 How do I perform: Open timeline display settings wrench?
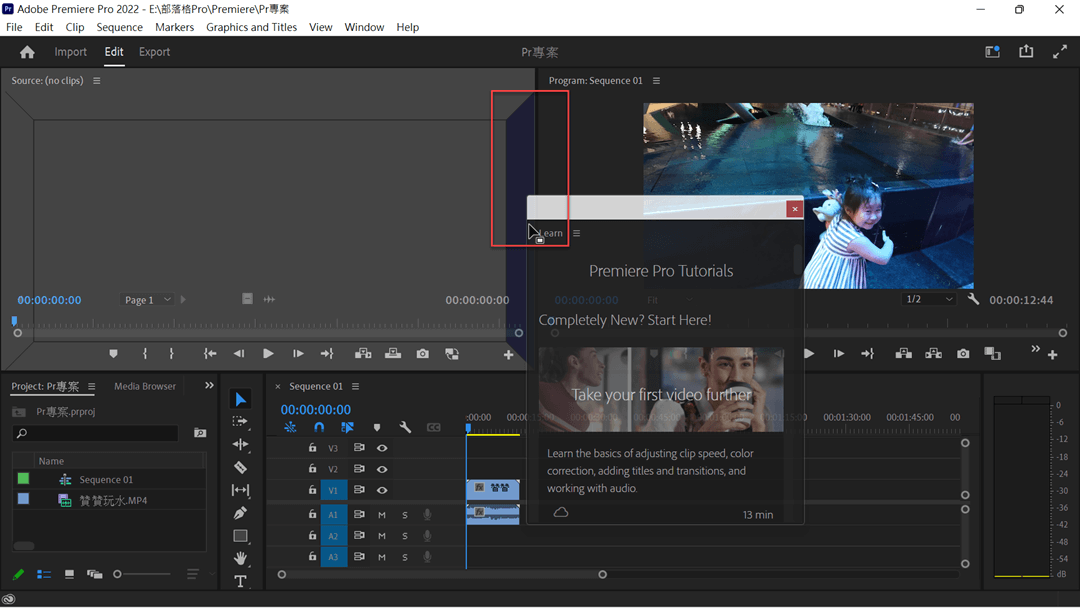tap(405, 428)
